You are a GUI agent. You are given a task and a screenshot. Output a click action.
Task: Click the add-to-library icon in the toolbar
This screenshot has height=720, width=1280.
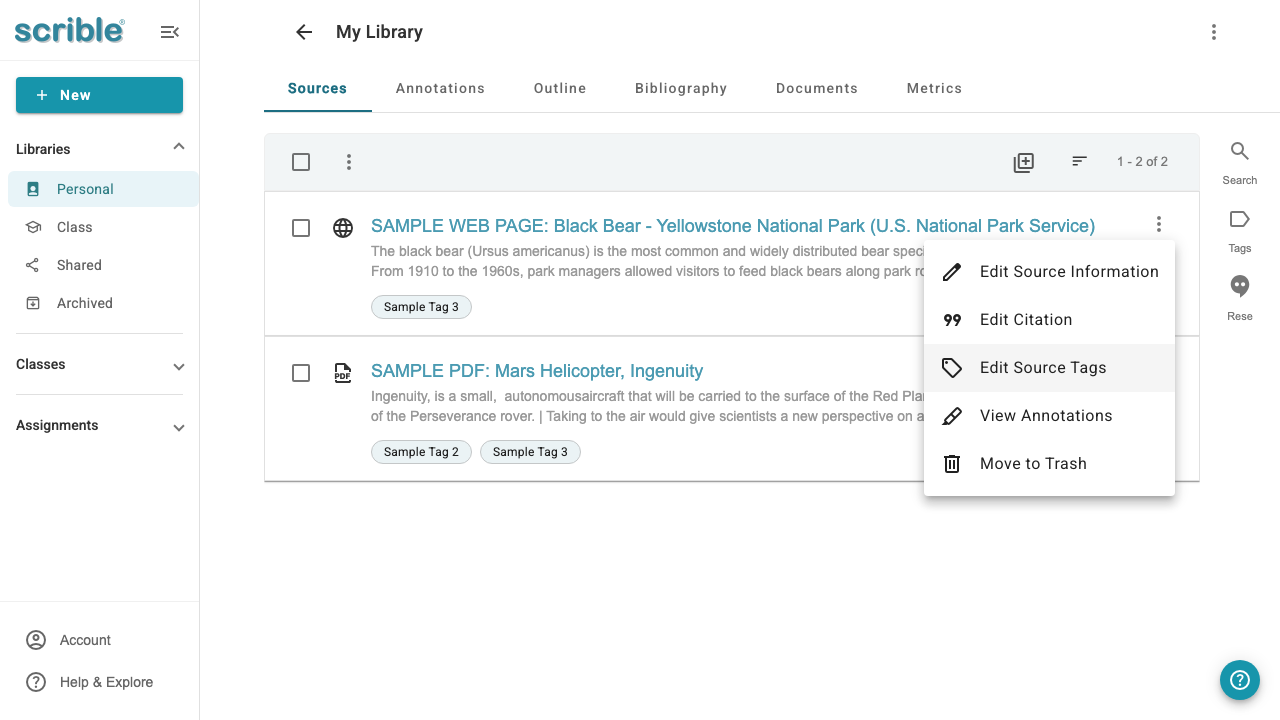pos(1023,162)
